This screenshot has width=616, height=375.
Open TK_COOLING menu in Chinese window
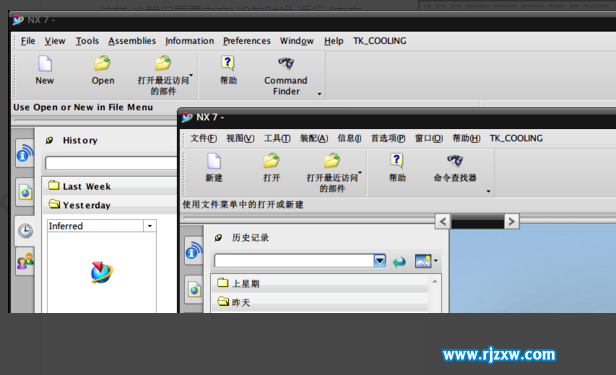[x=516, y=138]
